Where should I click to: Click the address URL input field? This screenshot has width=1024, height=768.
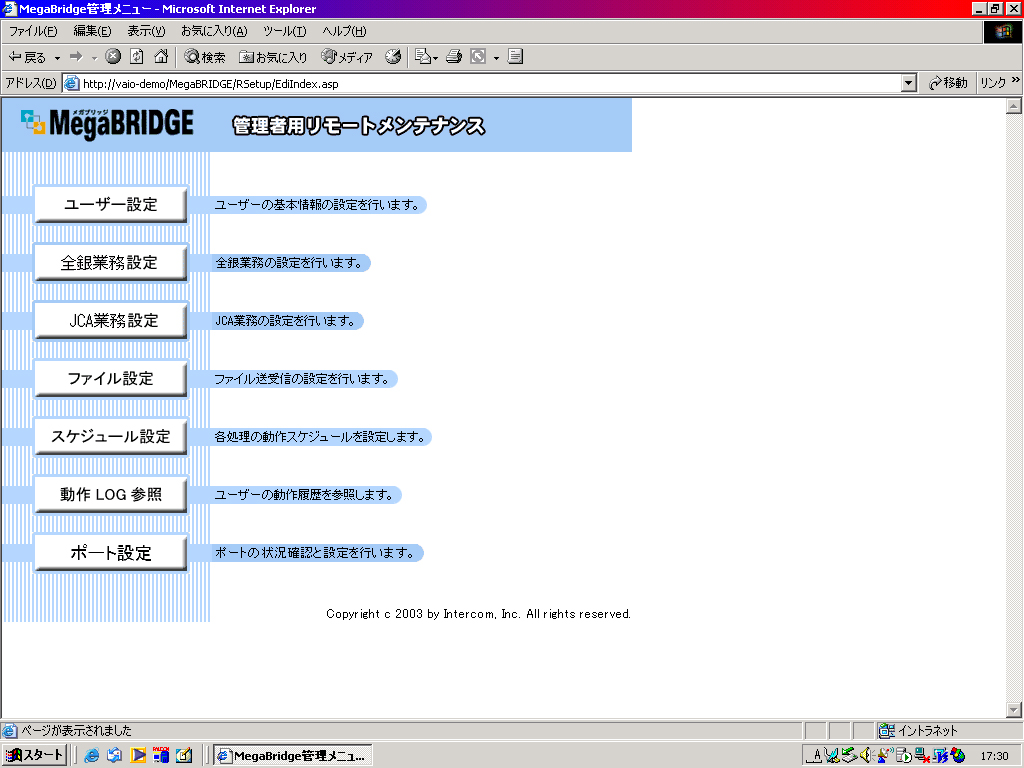pyautogui.click(x=490, y=84)
